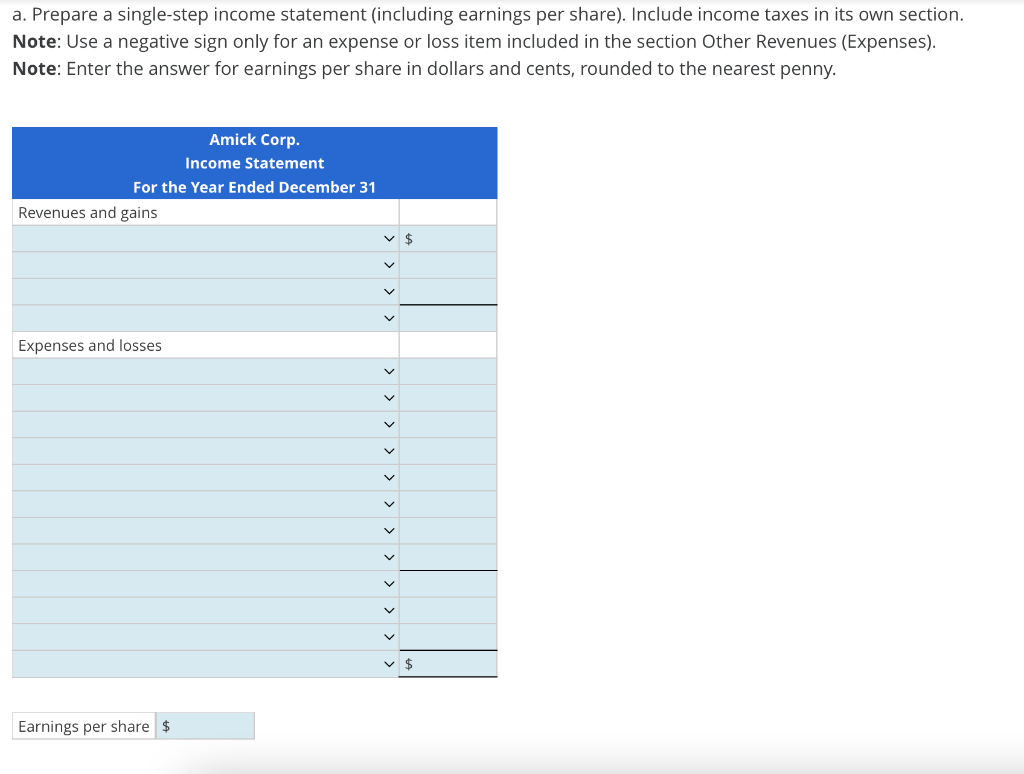Click revenues total amount field in fourth row

pos(448,318)
